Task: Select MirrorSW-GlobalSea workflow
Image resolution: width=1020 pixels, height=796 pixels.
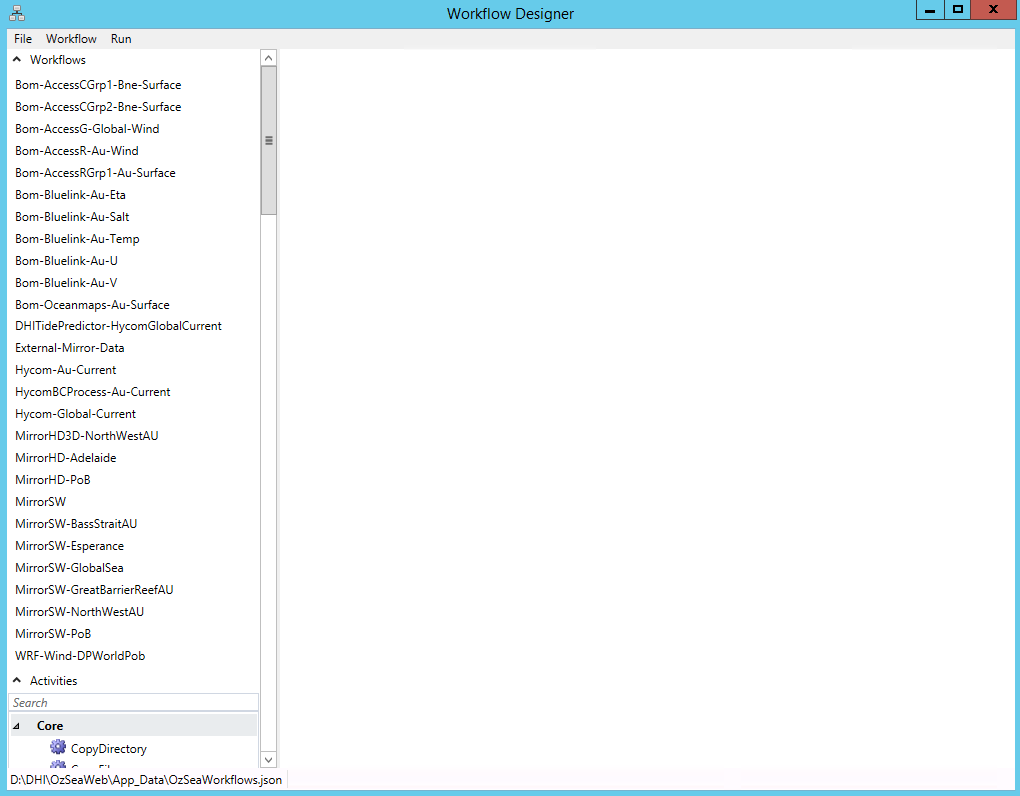Action: [x=69, y=568]
